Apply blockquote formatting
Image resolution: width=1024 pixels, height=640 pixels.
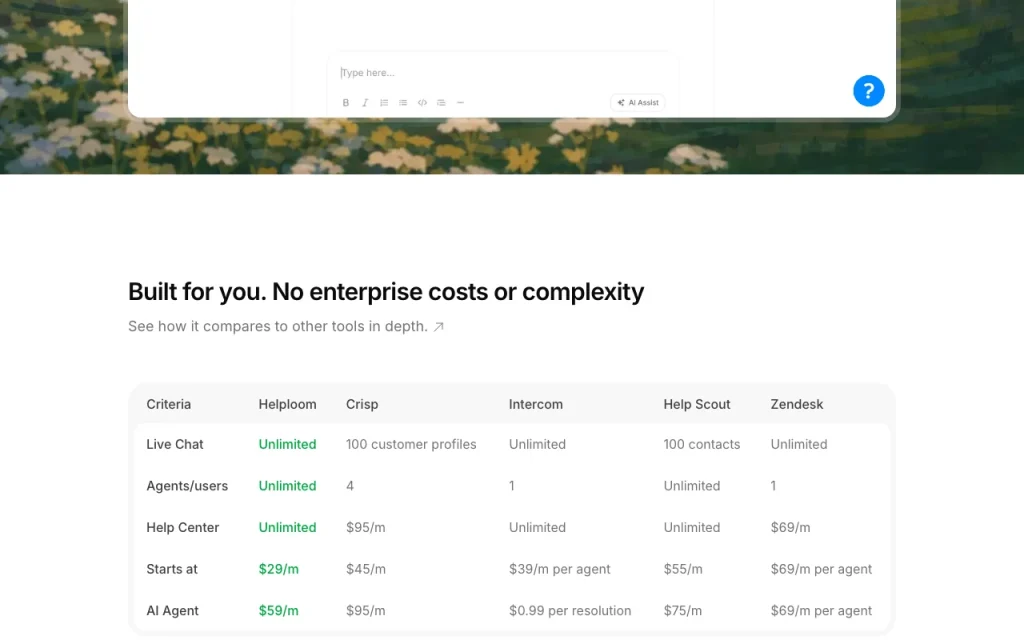[x=441, y=103]
